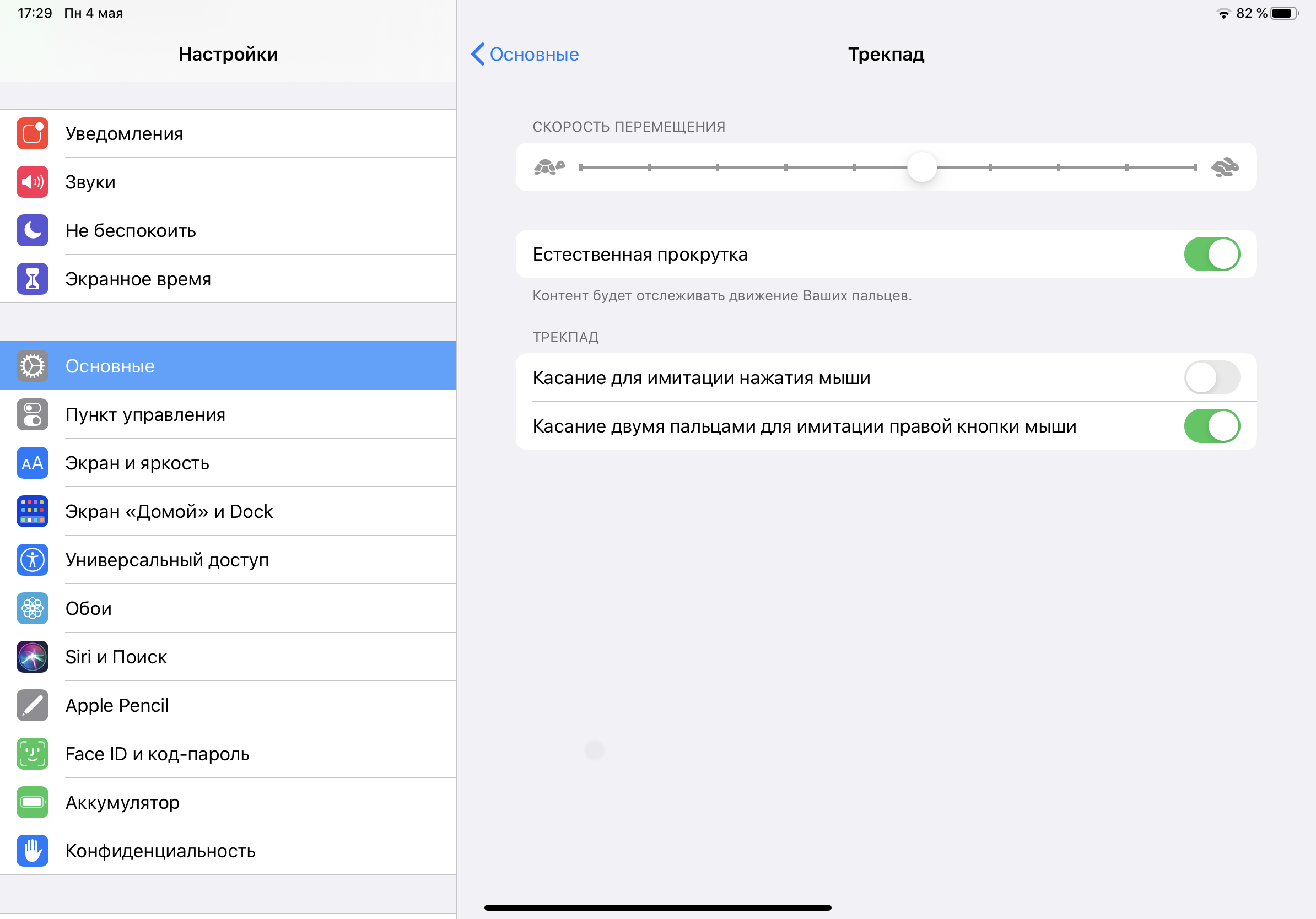The width and height of the screenshot is (1316, 919).
Task: Disable the Естественная прокрутка switch
Action: (1212, 255)
